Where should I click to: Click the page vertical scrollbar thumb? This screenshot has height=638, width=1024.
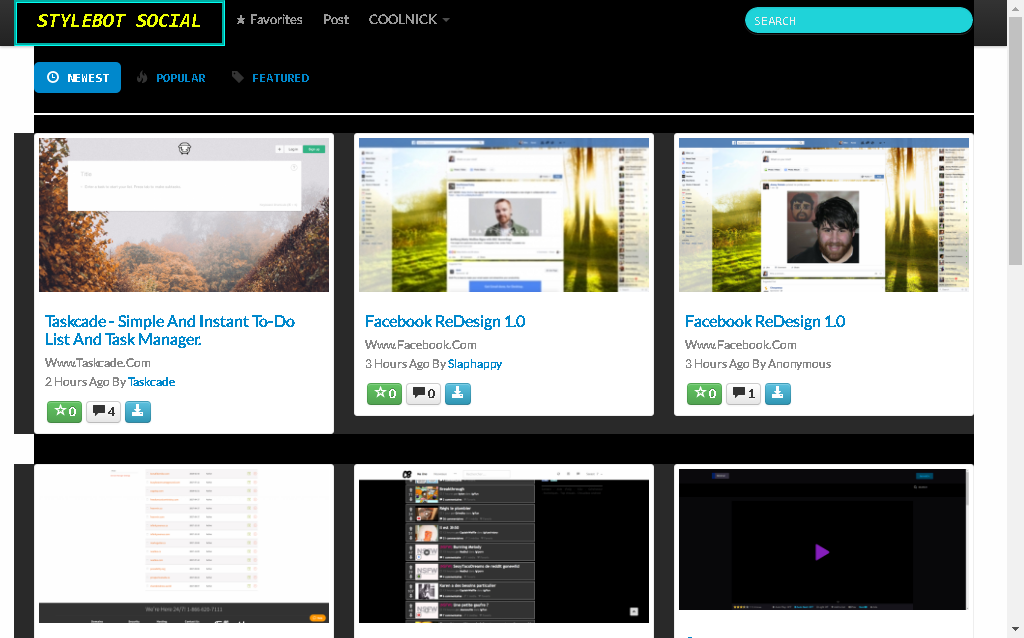tap(1015, 140)
